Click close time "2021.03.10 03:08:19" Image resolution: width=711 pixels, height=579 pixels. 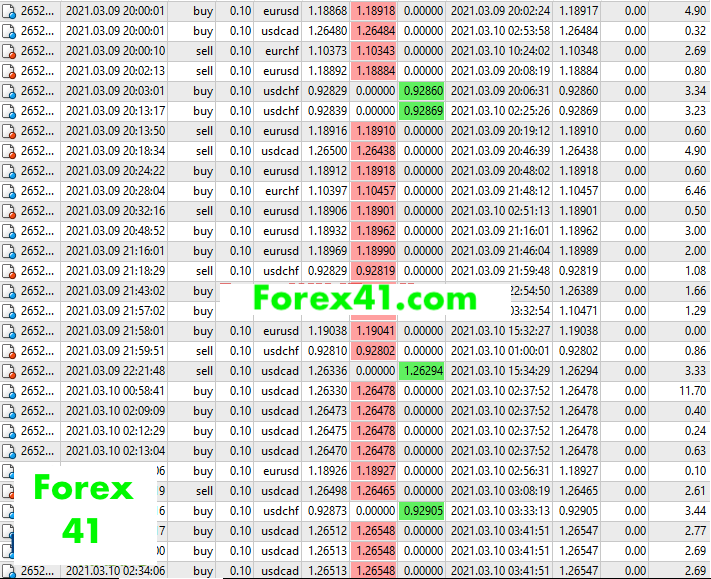pyautogui.click(x=500, y=491)
